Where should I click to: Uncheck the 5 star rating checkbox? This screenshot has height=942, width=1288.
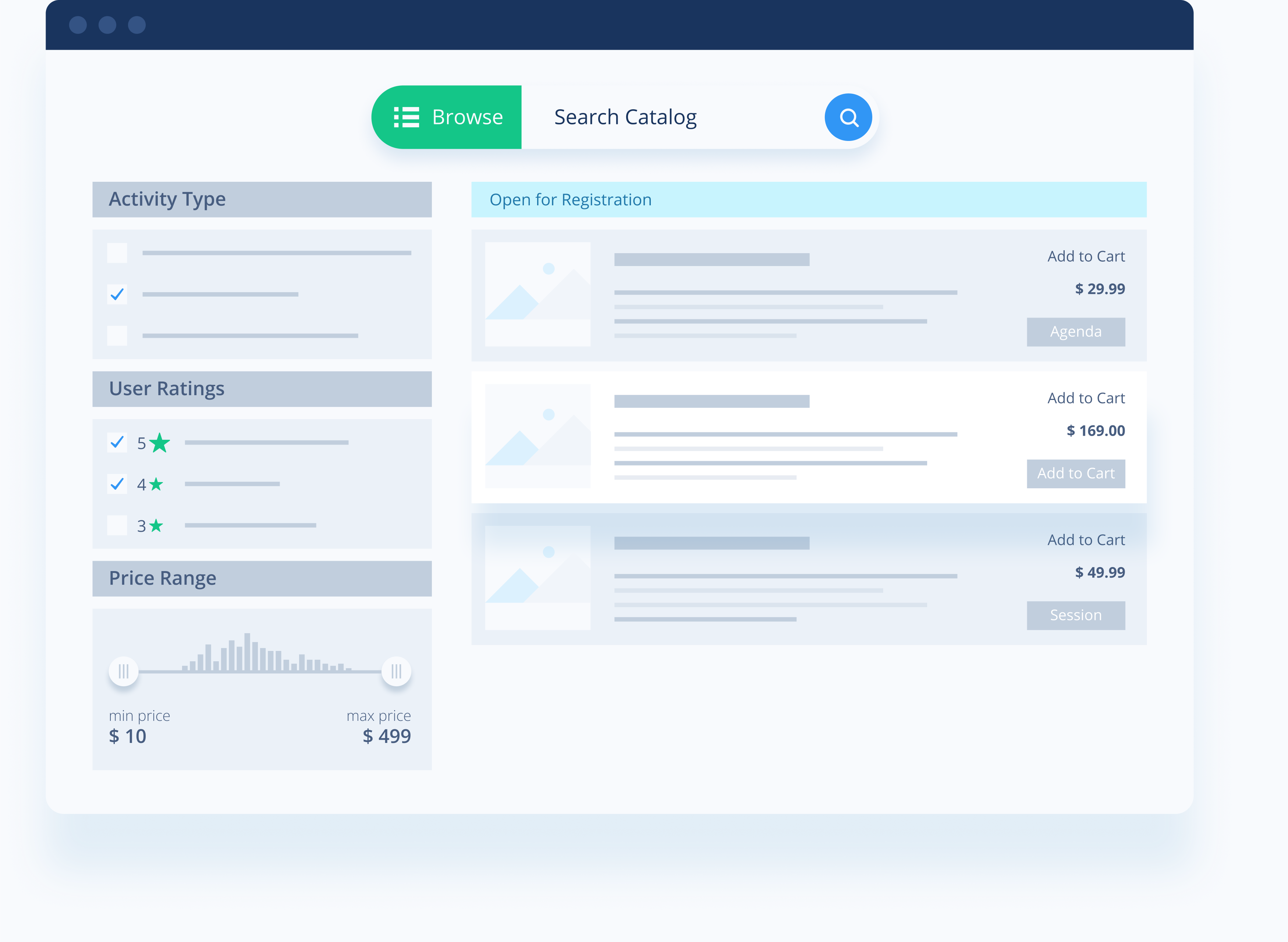coord(117,443)
